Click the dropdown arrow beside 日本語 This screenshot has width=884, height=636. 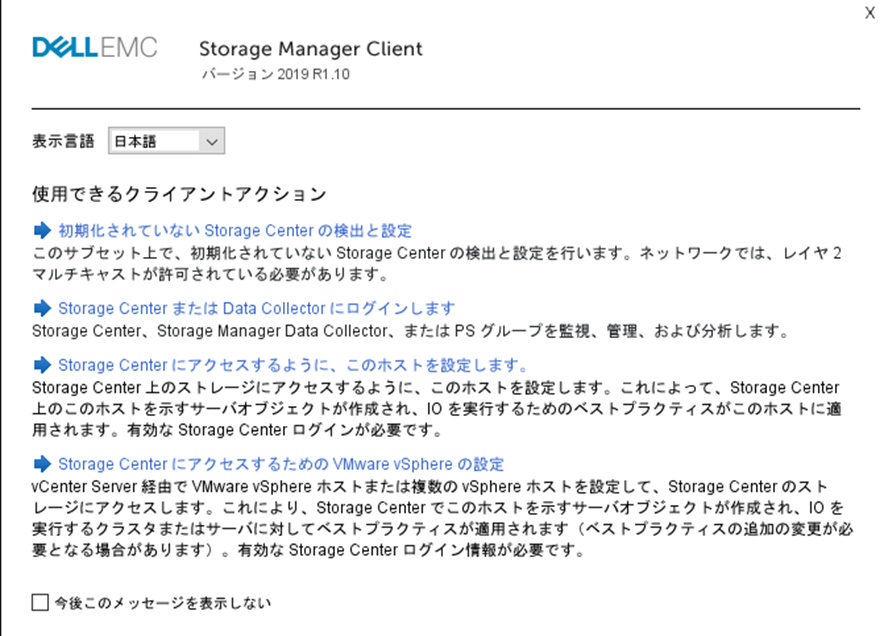point(211,141)
